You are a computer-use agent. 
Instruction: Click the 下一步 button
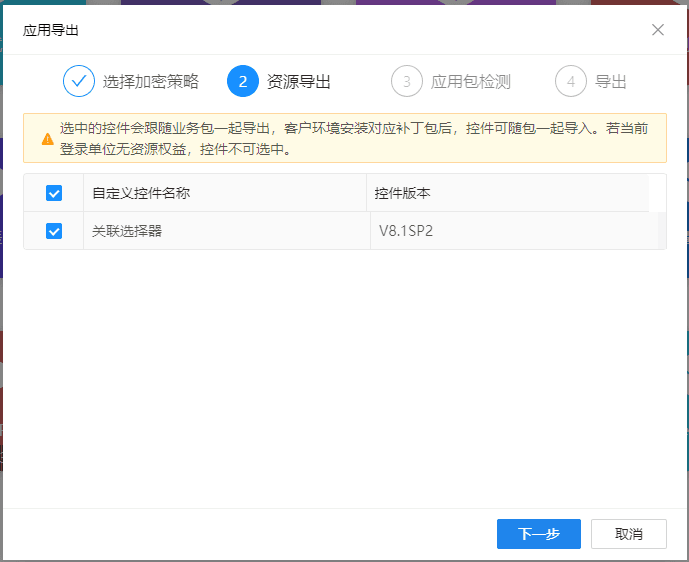pyautogui.click(x=539, y=534)
